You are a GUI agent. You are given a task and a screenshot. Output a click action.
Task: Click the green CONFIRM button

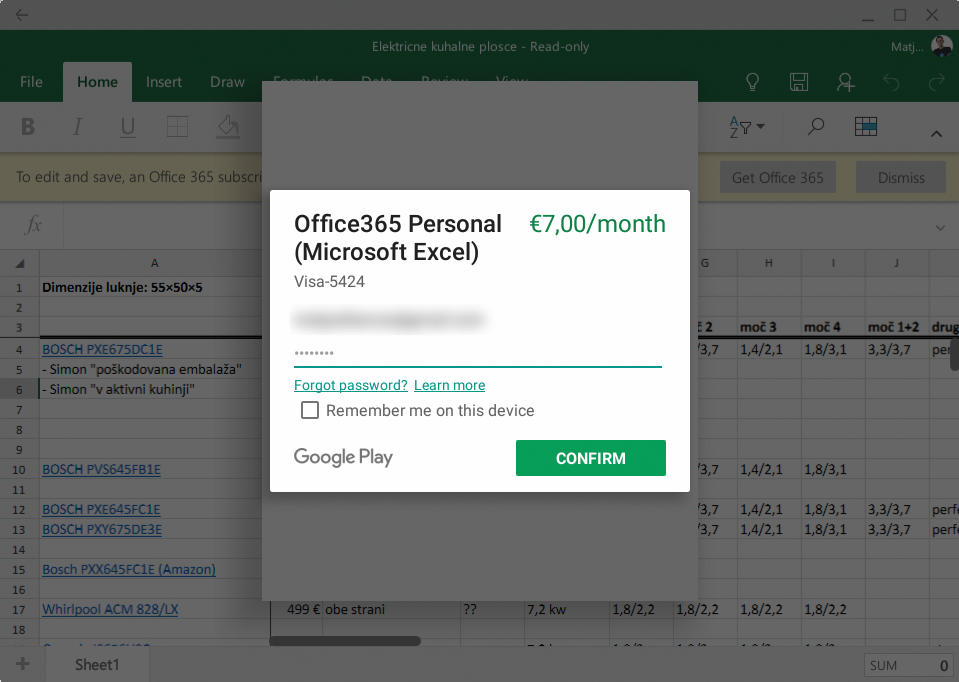pyautogui.click(x=591, y=458)
